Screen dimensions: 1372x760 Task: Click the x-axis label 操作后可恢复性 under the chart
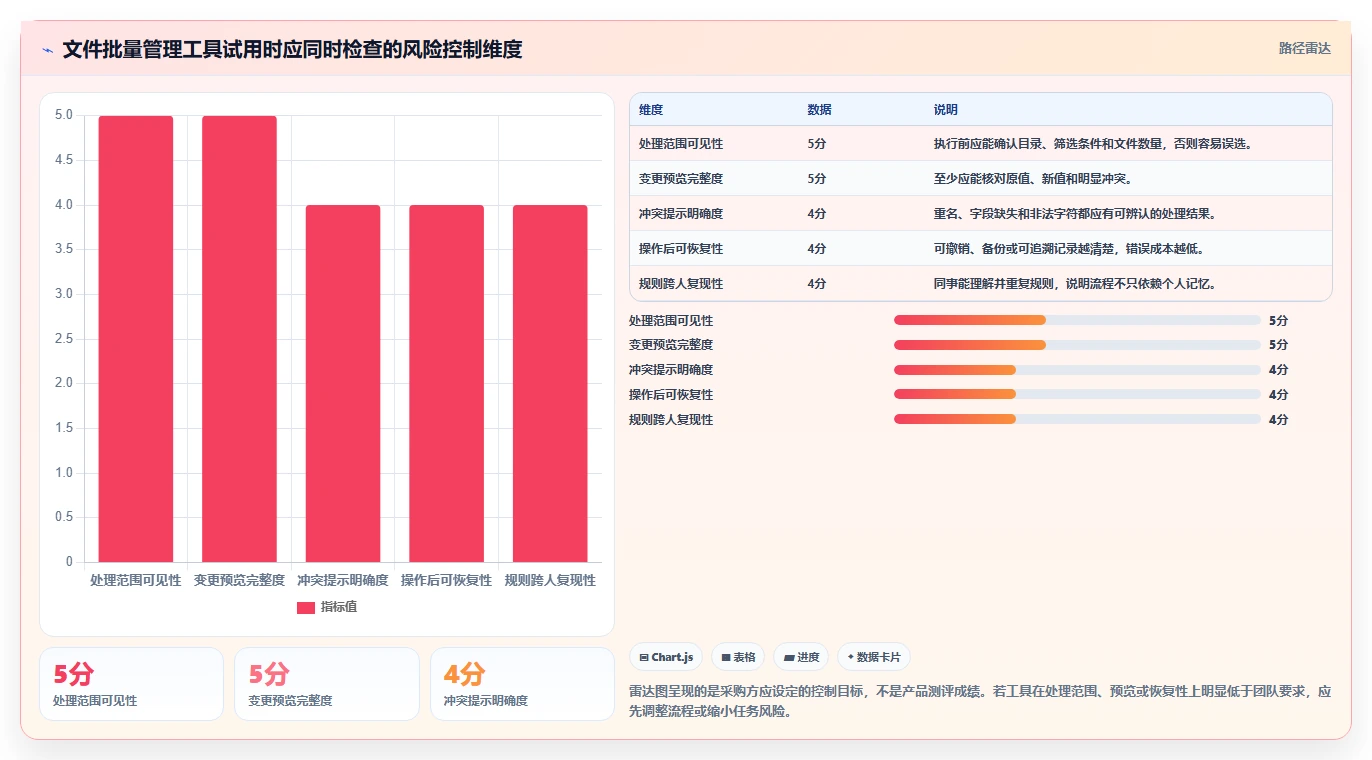(446, 580)
